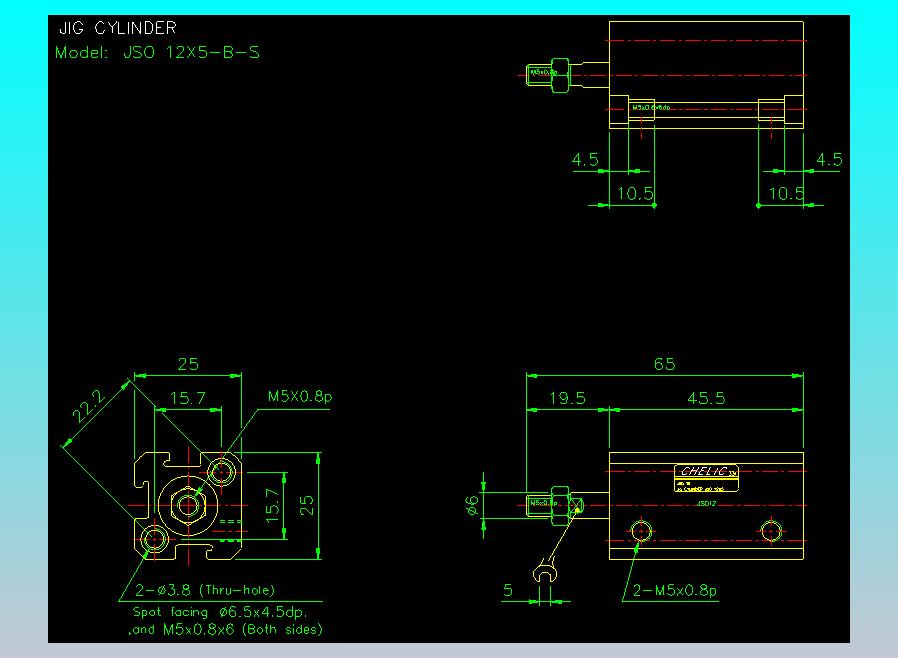The height and width of the screenshot is (658, 898).
Task: Select the left M5 port hole on side view
Action: tap(641, 531)
